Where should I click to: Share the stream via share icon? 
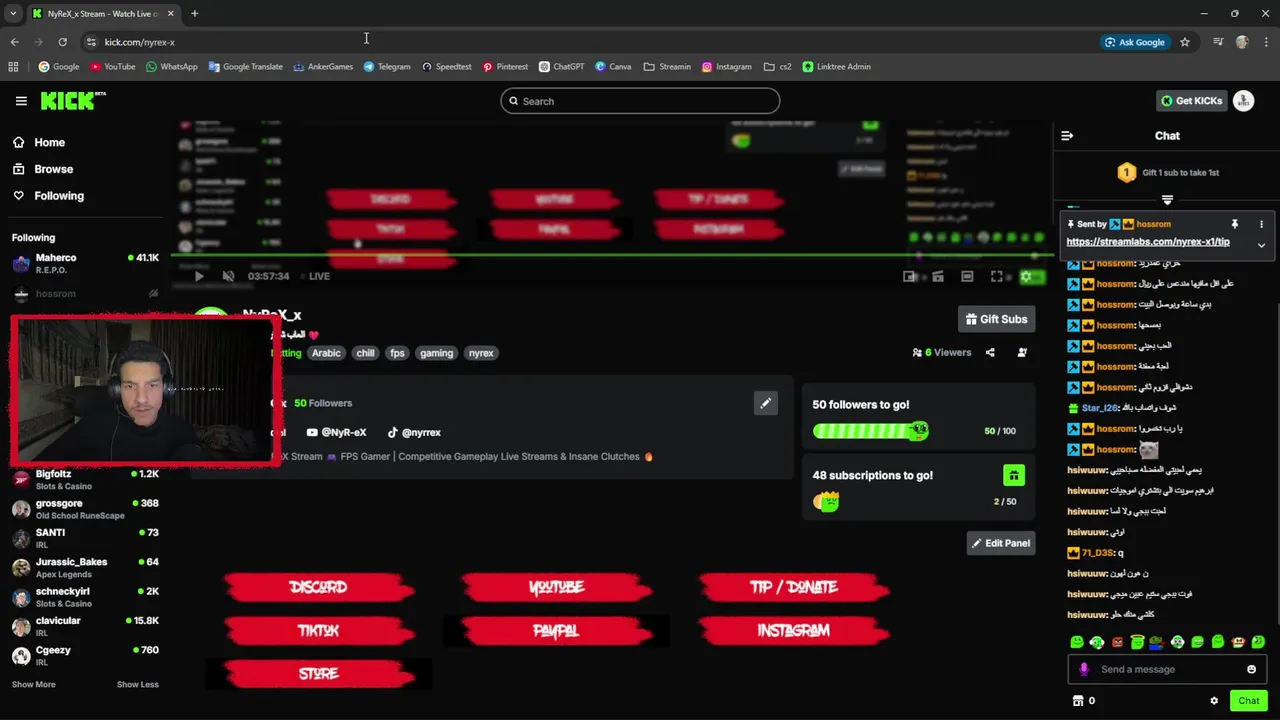tap(990, 352)
